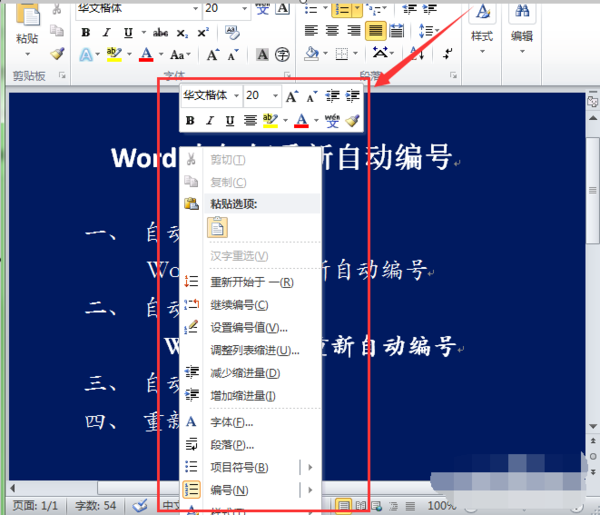Click Center on the mini toolbar
This screenshot has width=600, height=515.
[250, 121]
